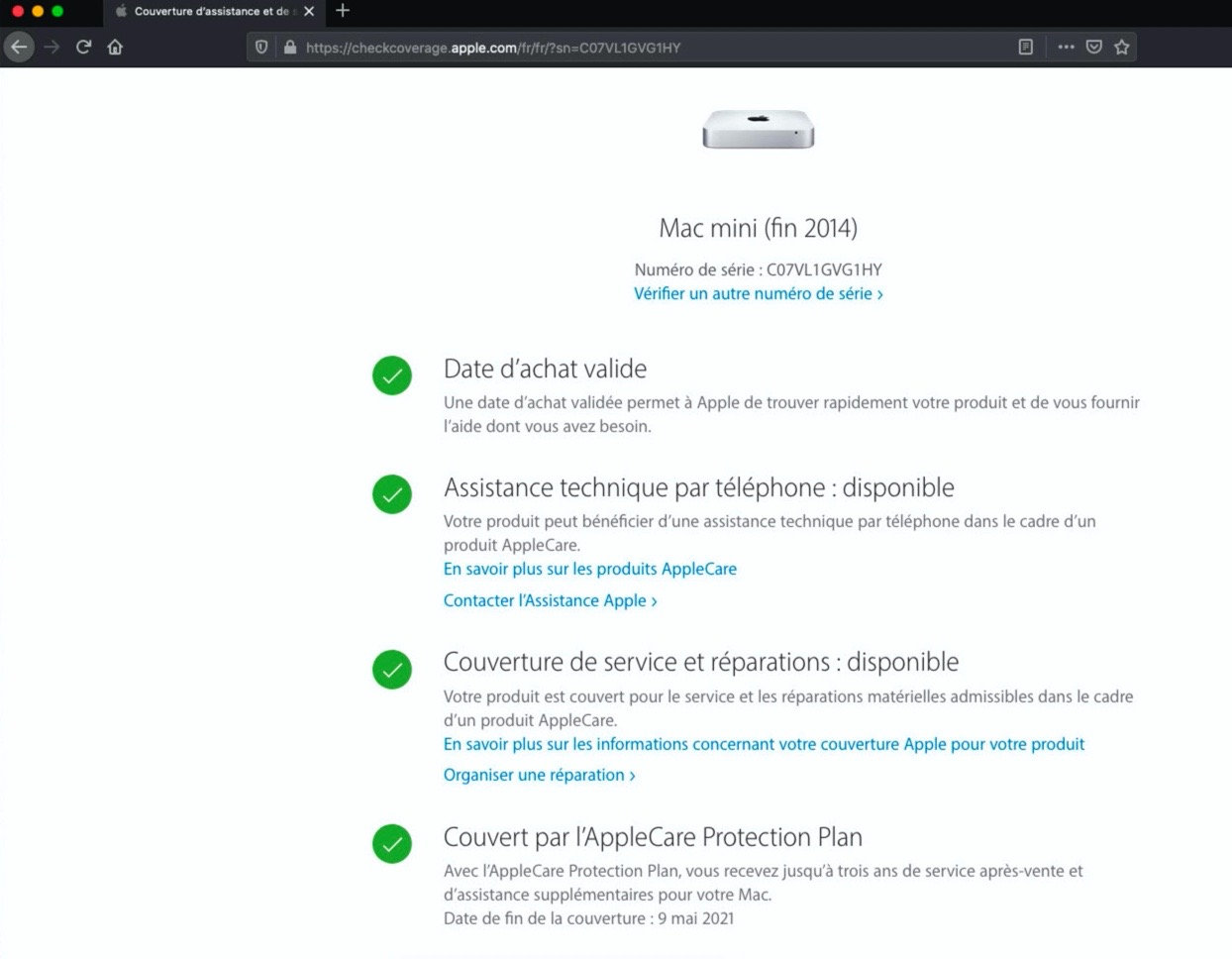The height and width of the screenshot is (959, 1232).
Task: Bookmark this page with the star icon
Action: pos(1122,47)
